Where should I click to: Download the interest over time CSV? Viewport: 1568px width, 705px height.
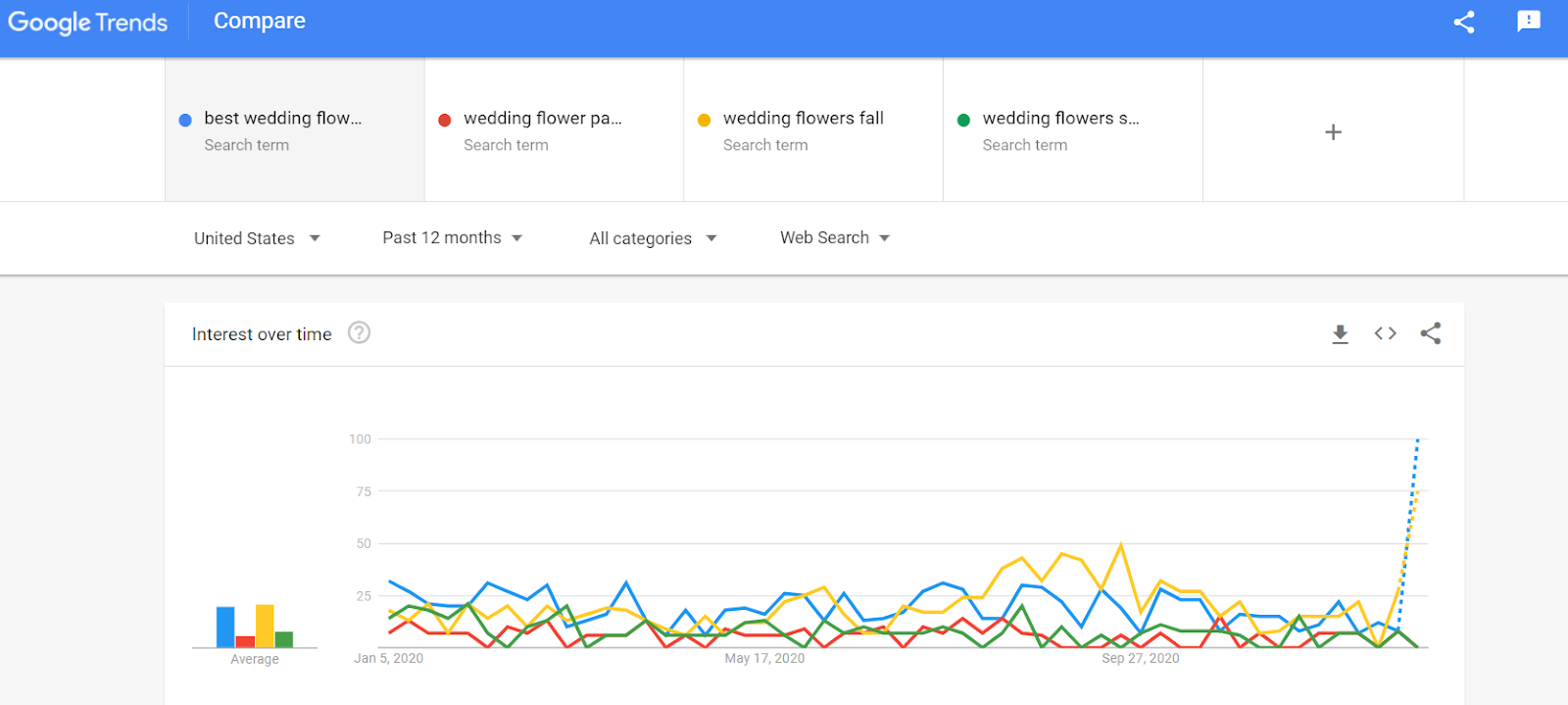[x=1340, y=334]
